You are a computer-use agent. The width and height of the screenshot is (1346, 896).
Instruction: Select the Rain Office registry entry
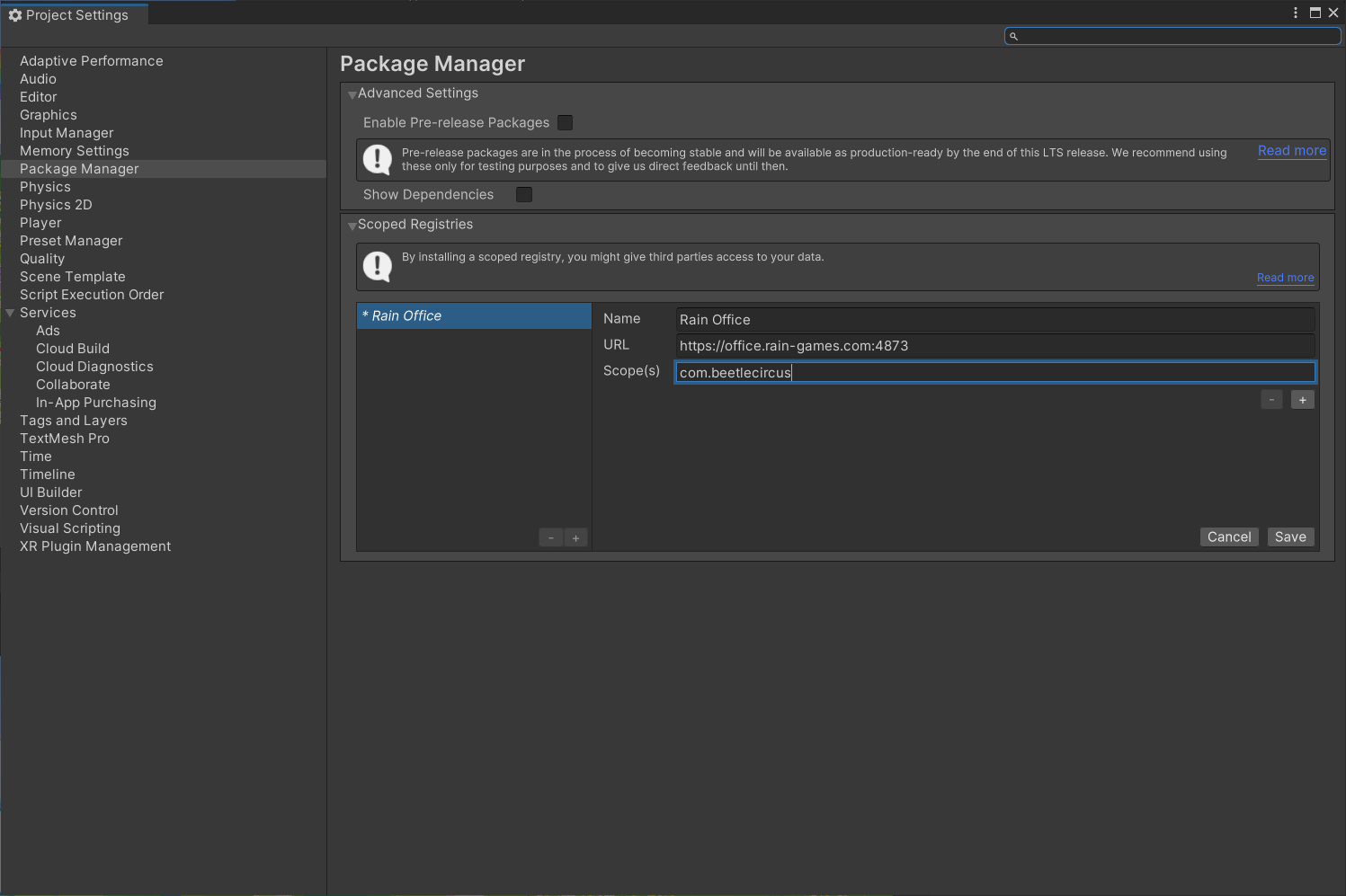pyautogui.click(x=474, y=315)
